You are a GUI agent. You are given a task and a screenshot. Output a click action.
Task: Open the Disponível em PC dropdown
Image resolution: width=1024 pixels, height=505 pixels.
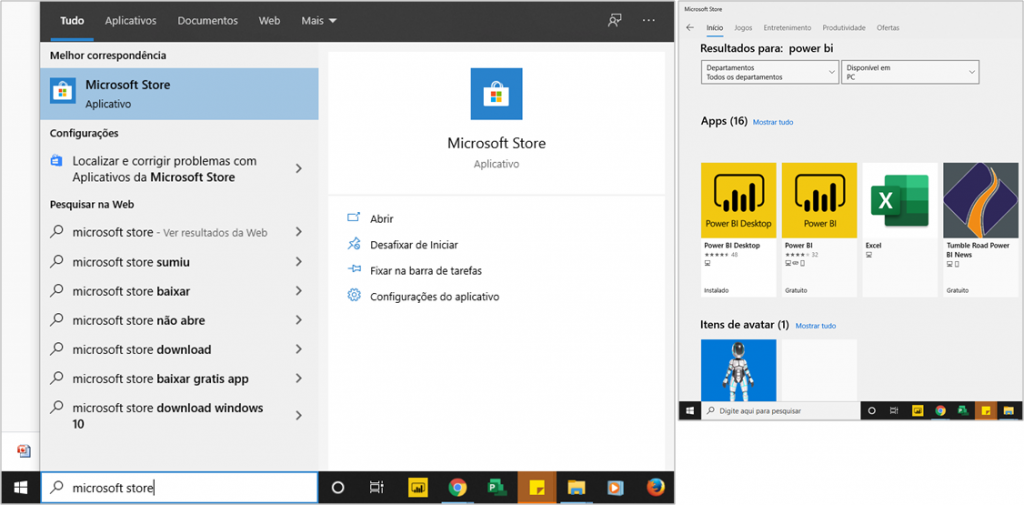tap(910, 72)
